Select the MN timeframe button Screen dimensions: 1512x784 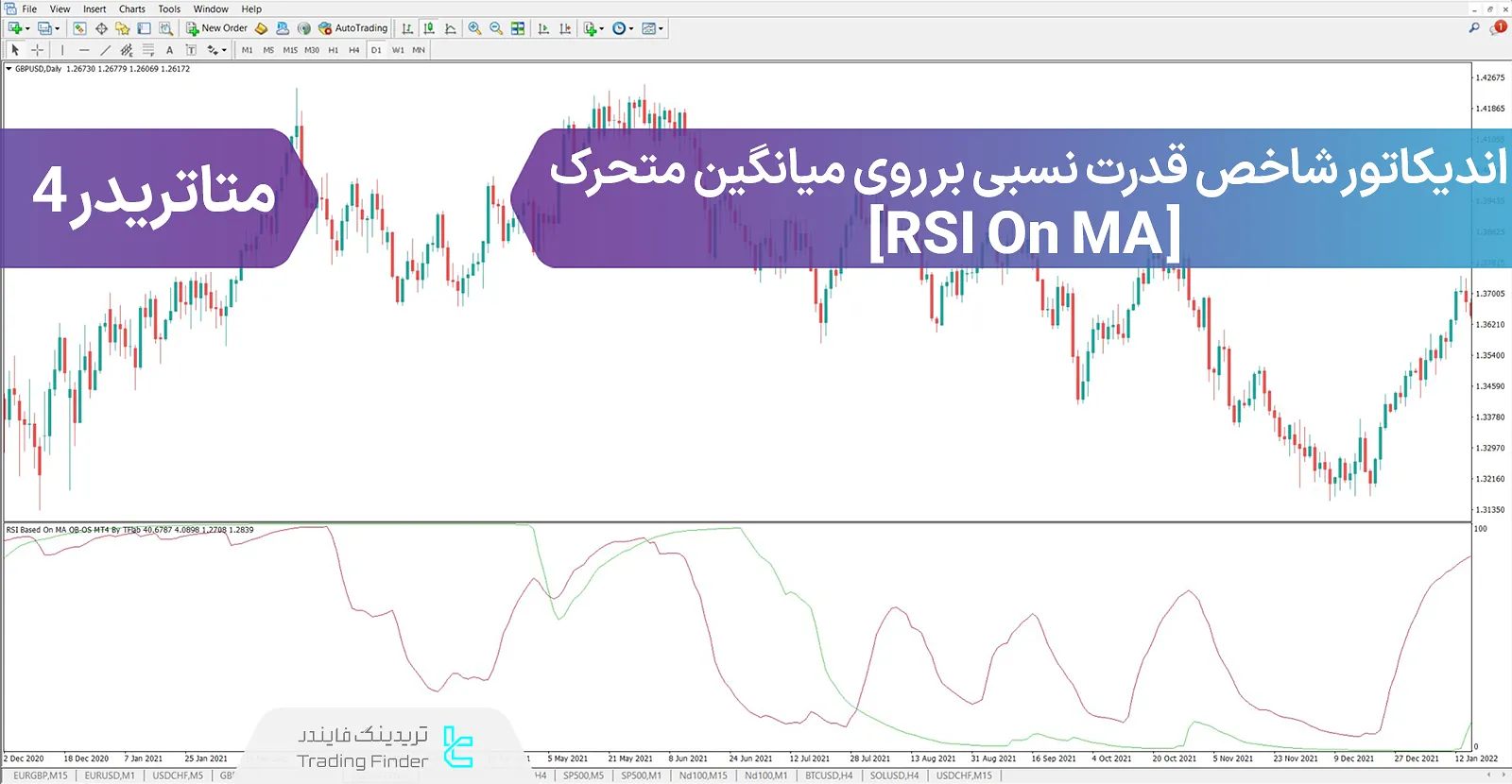[x=419, y=50]
